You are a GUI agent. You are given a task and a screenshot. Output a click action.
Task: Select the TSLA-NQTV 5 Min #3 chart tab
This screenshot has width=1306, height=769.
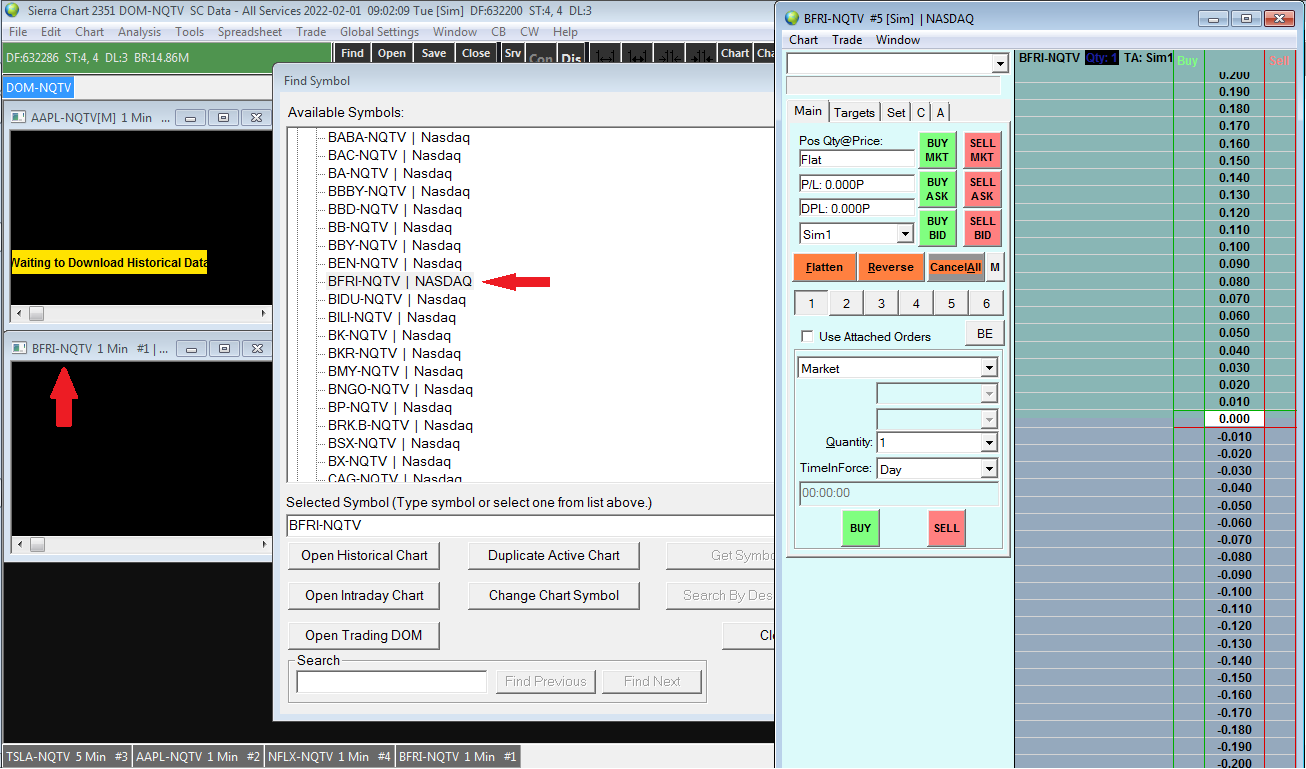(67, 757)
